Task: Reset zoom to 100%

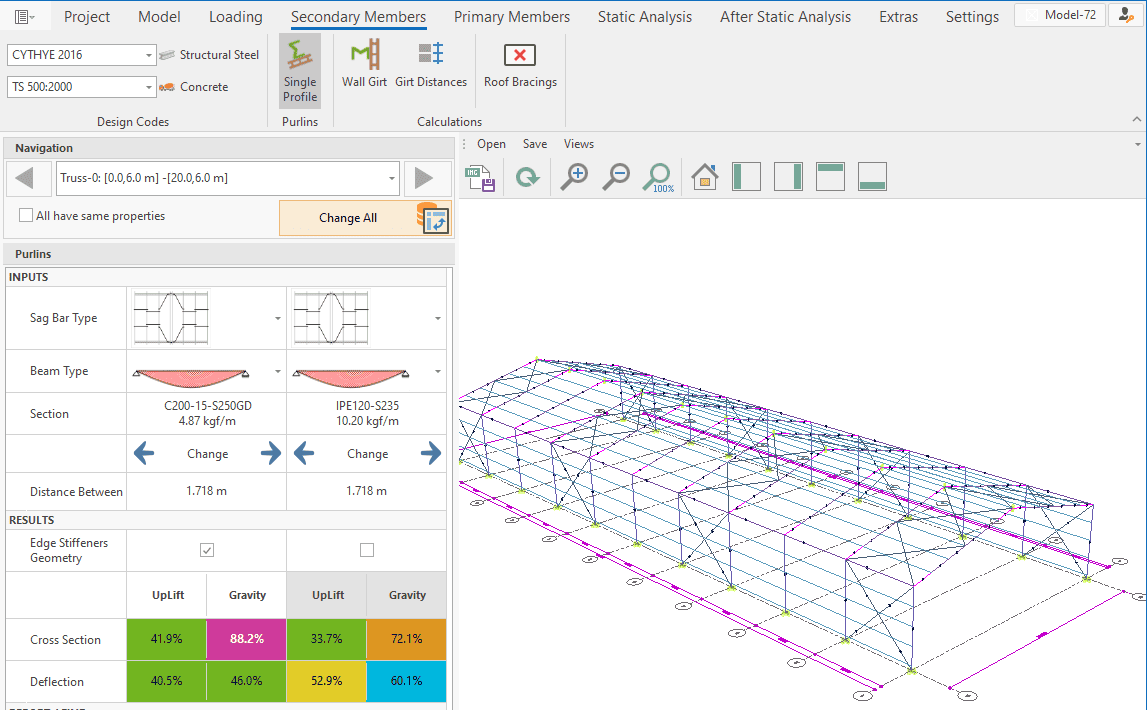Action: pos(658,178)
